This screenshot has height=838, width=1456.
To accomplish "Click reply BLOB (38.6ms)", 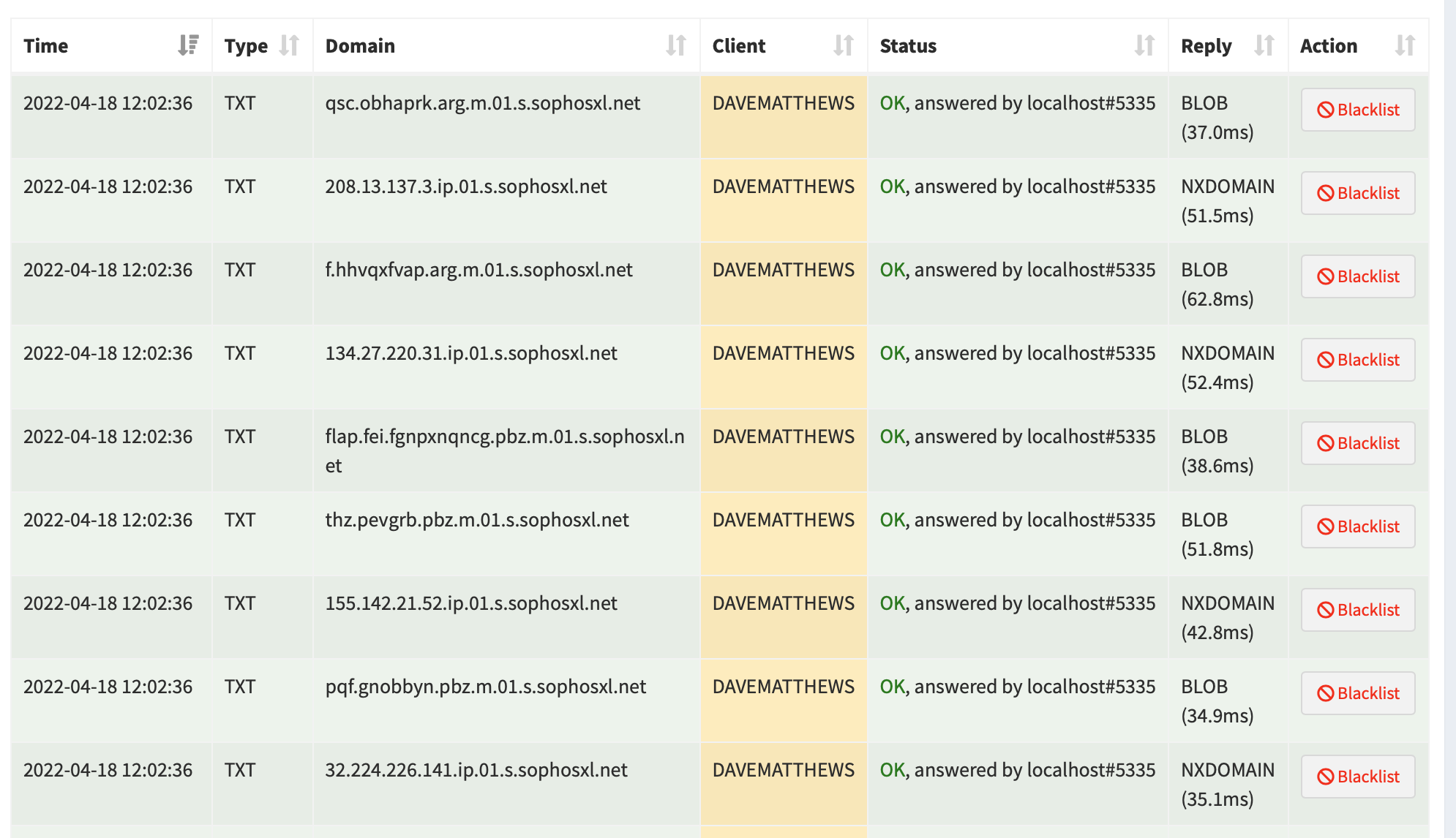I will (1217, 451).
